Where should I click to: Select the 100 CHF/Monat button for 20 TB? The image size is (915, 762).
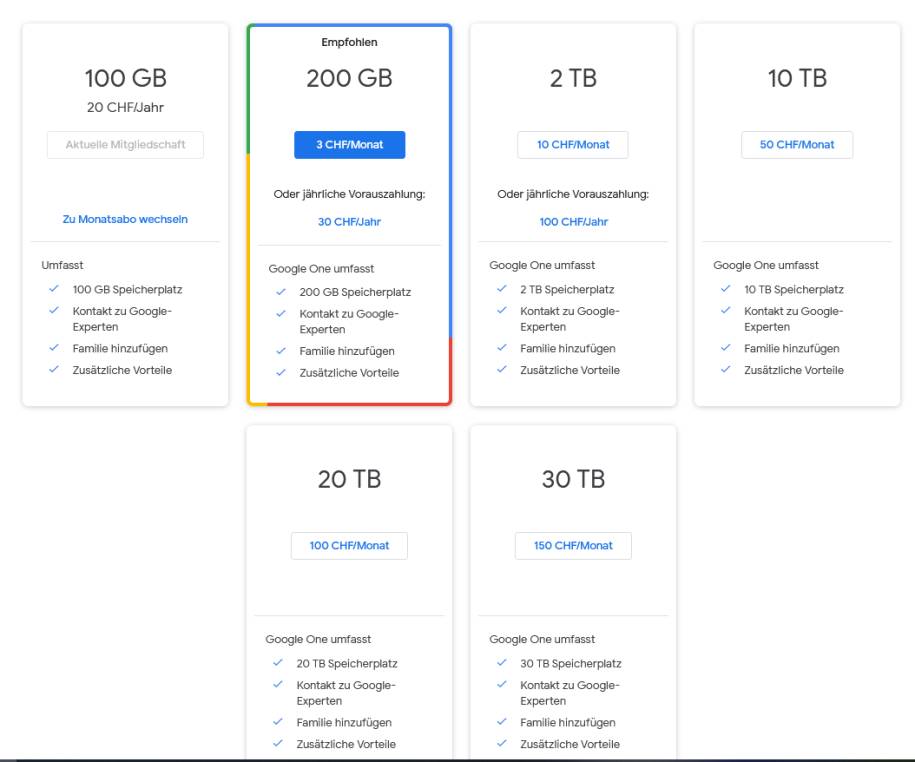(350, 546)
